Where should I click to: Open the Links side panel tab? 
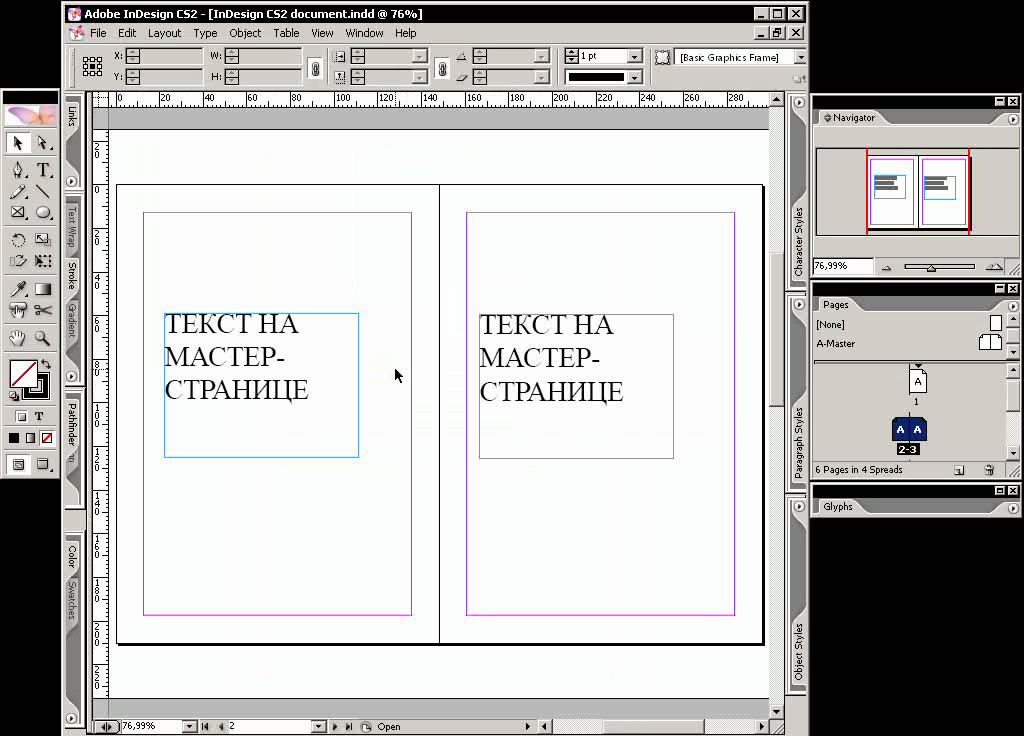coord(72,116)
